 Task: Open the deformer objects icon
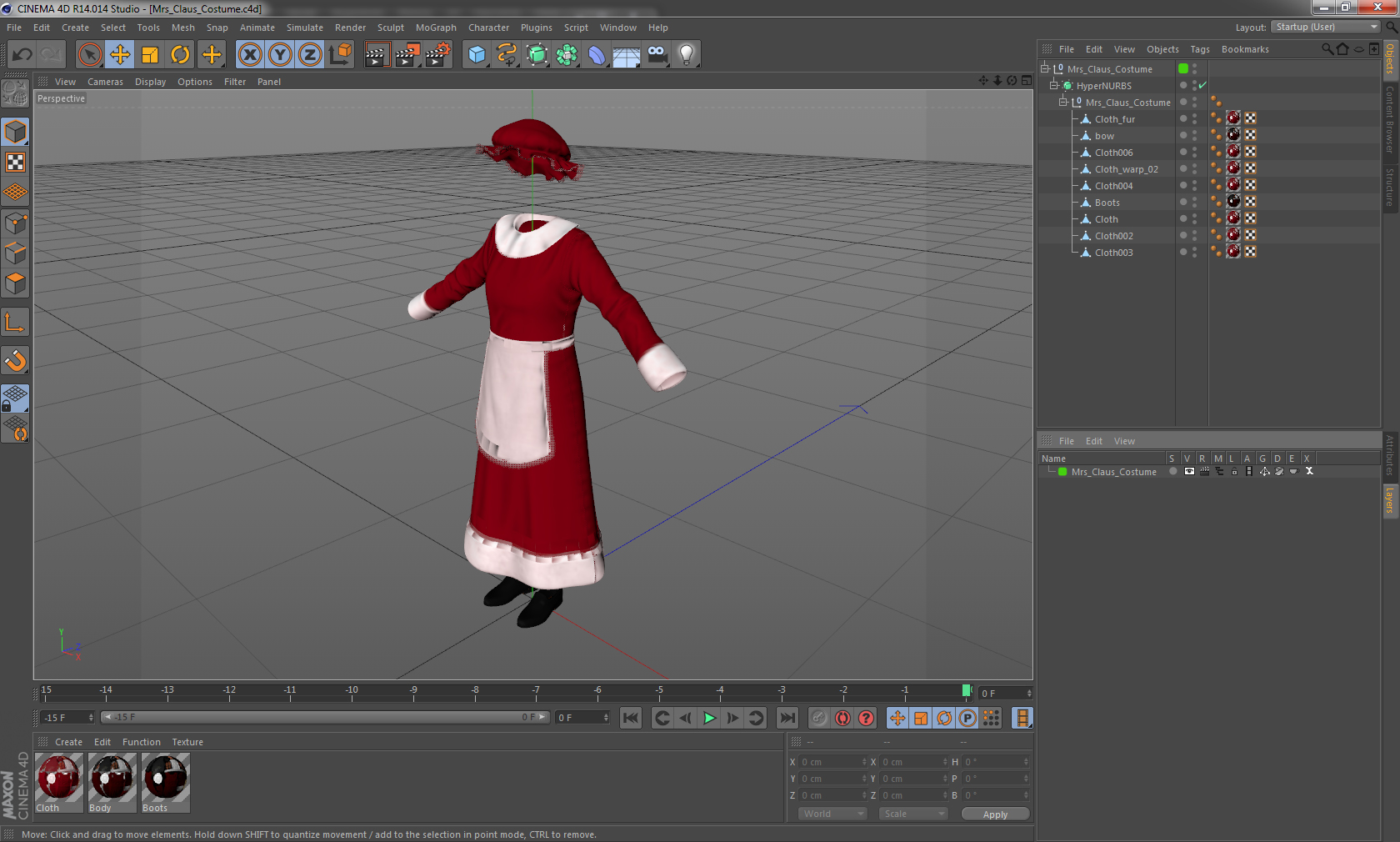597,55
